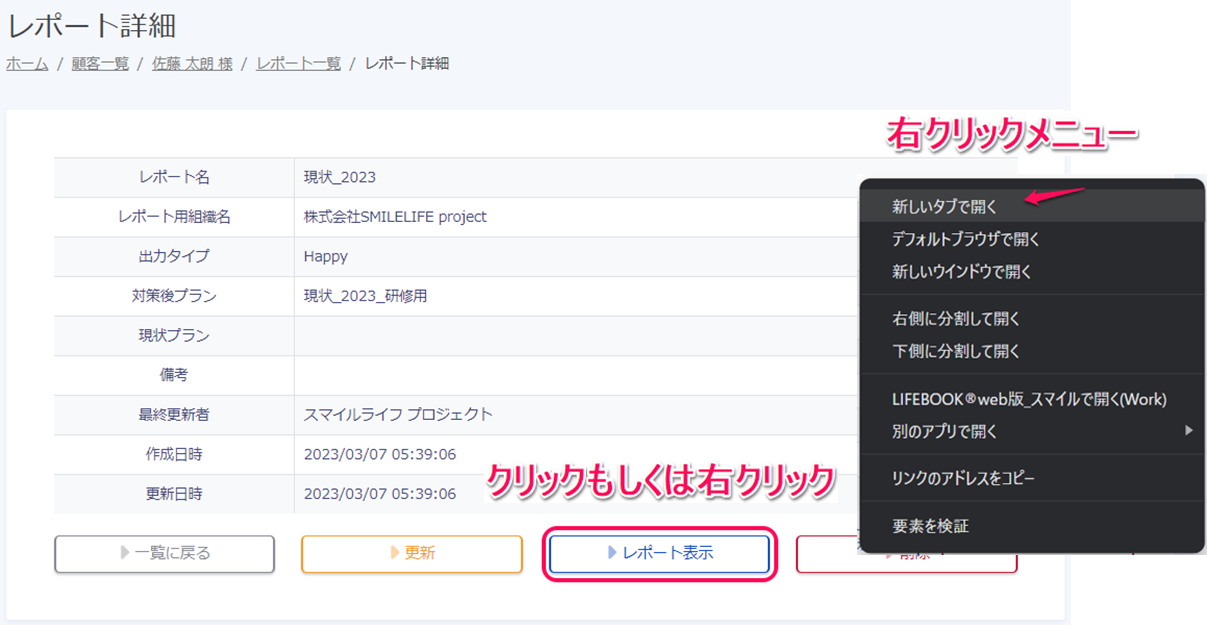This screenshot has width=1207, height=625.
Task: Select 要素を検証 from the context menu
Action: [930, 525]
